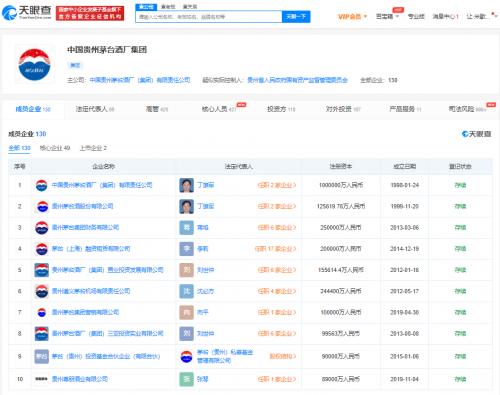Open the main company link after 主公司
Viewport: 500px width, 395px height.
coord(140,80)
